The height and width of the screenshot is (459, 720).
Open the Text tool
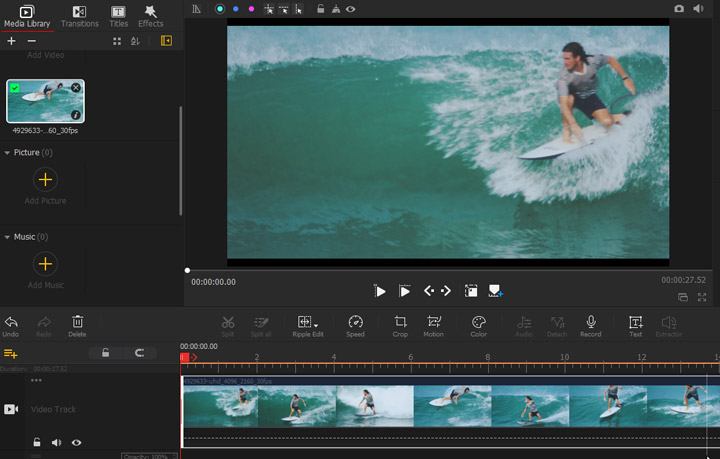point(636,326)
